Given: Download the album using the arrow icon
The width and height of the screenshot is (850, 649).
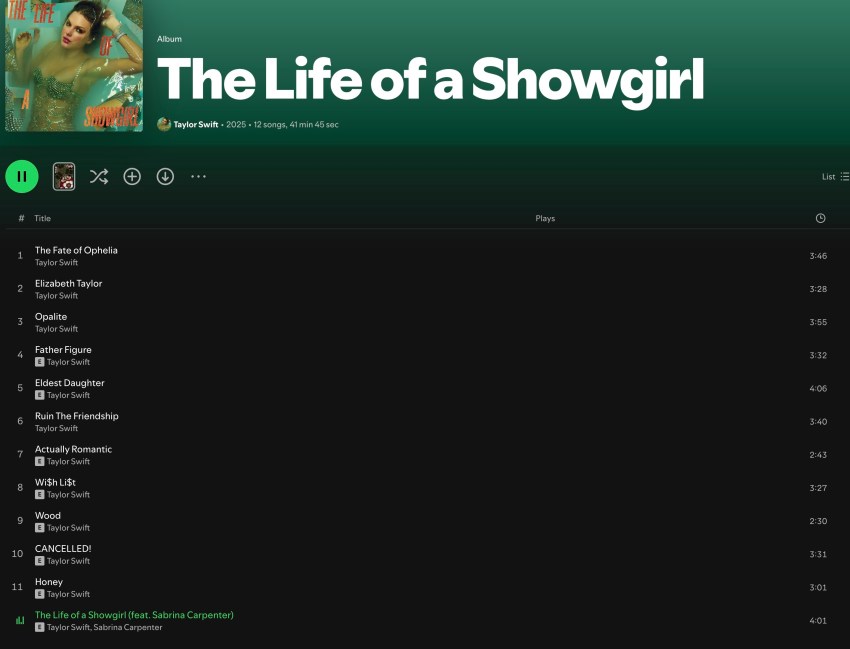Looking at the screenshot, I should pos(165,176).
